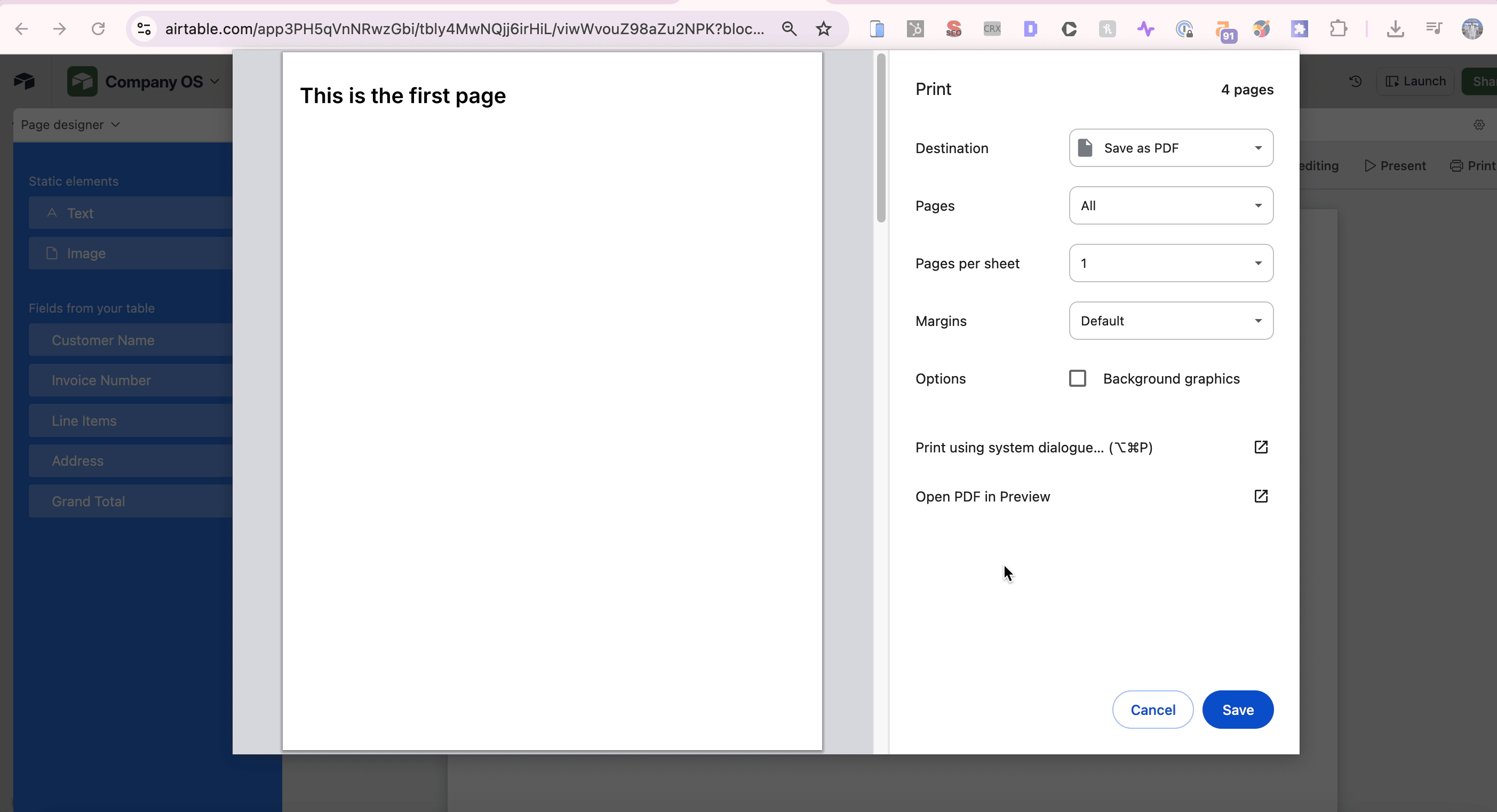This screenshot has width=1497, height=812.
Task: Cancel the print dialog
Action: (x=1152, y=709)
